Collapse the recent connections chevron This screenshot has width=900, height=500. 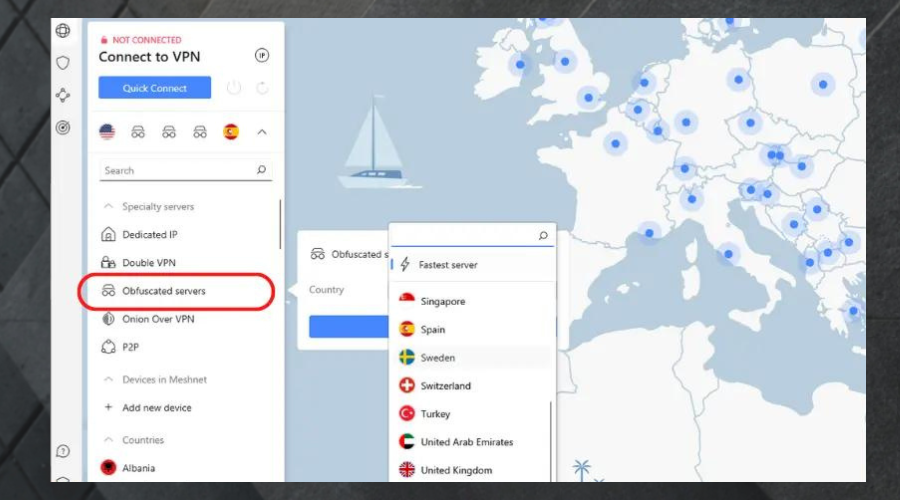point(262,132)
